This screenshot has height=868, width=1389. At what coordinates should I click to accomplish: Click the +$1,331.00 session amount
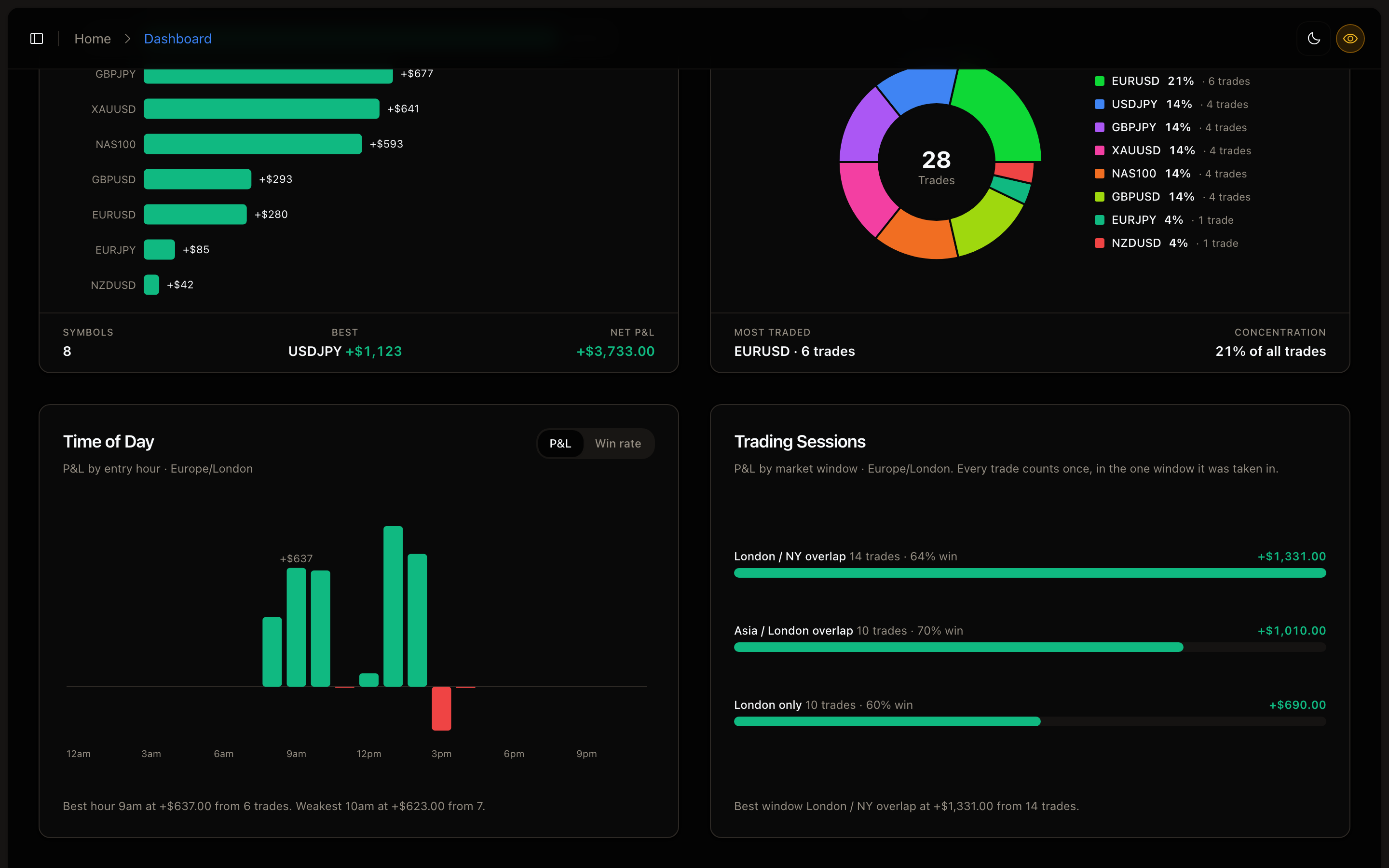1292,556
